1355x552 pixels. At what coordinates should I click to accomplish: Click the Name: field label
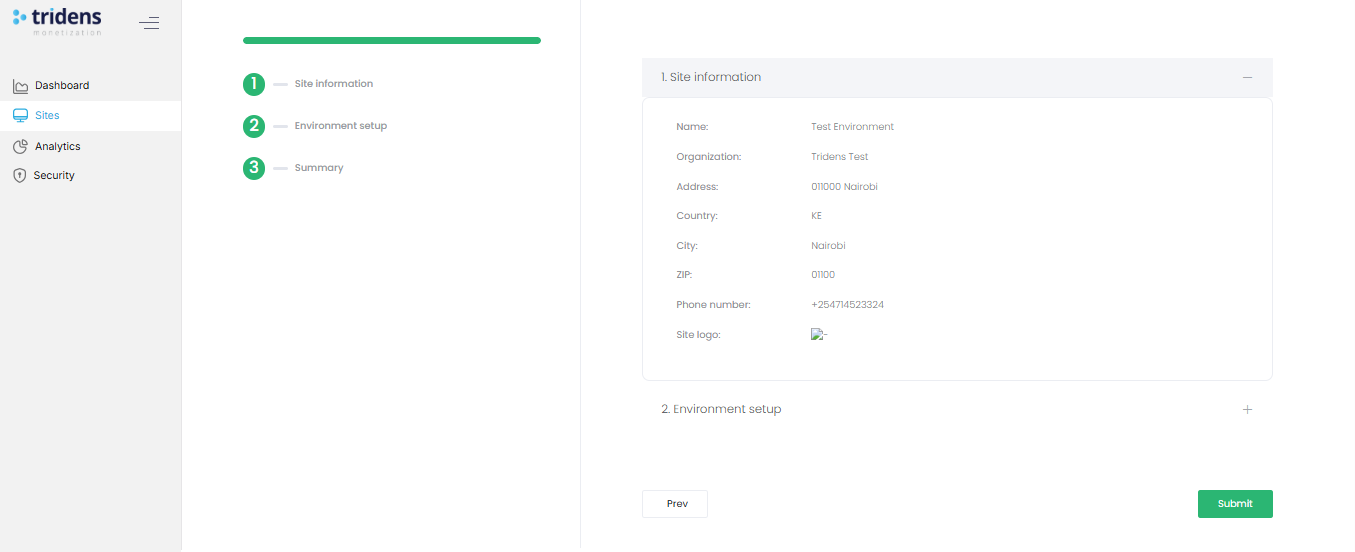692,127
